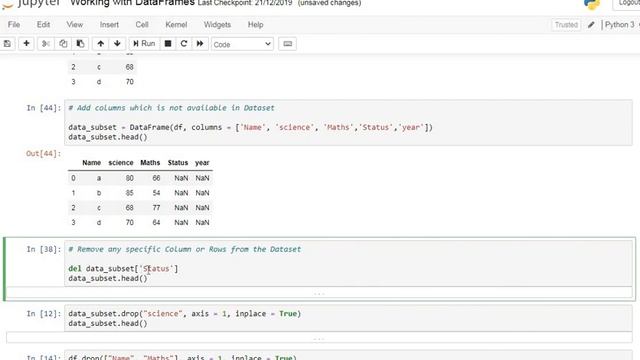The height and width of the screenshot is (360, 640).
Task: Copy selected cells with the copy icon
Action: pyautogui.click(x=63, y=44)
